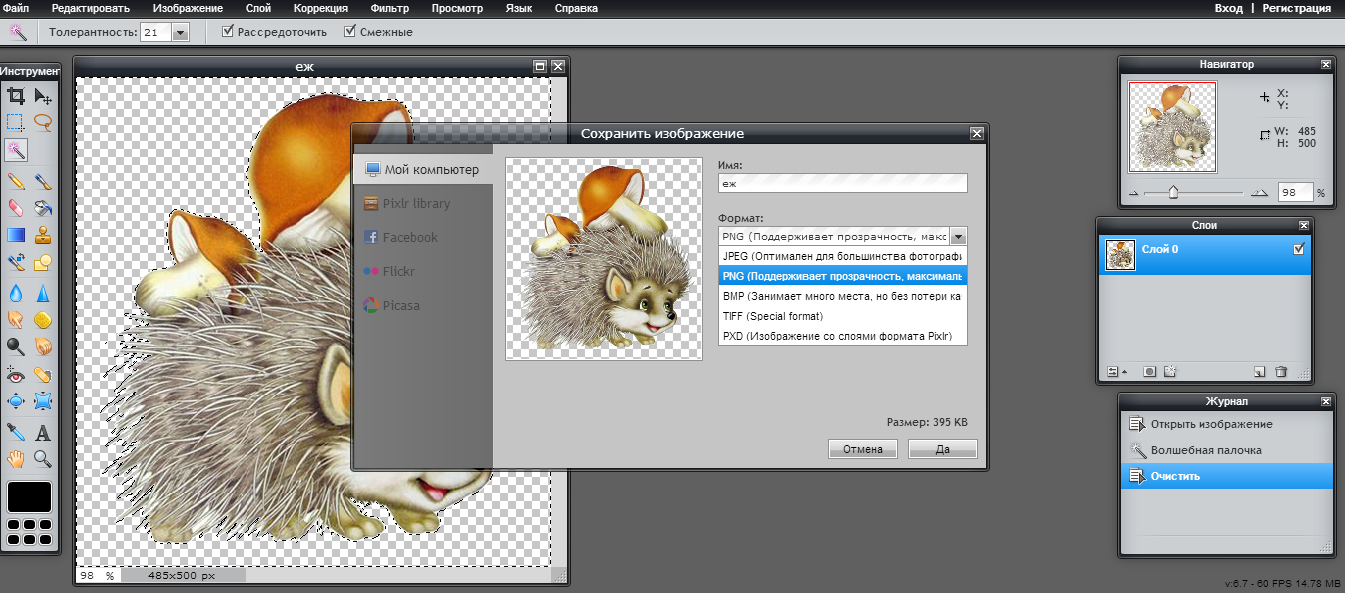Delete layer with trash icon
The width and height of the screenshot is (1345, 593).
tap(1280, 371)
